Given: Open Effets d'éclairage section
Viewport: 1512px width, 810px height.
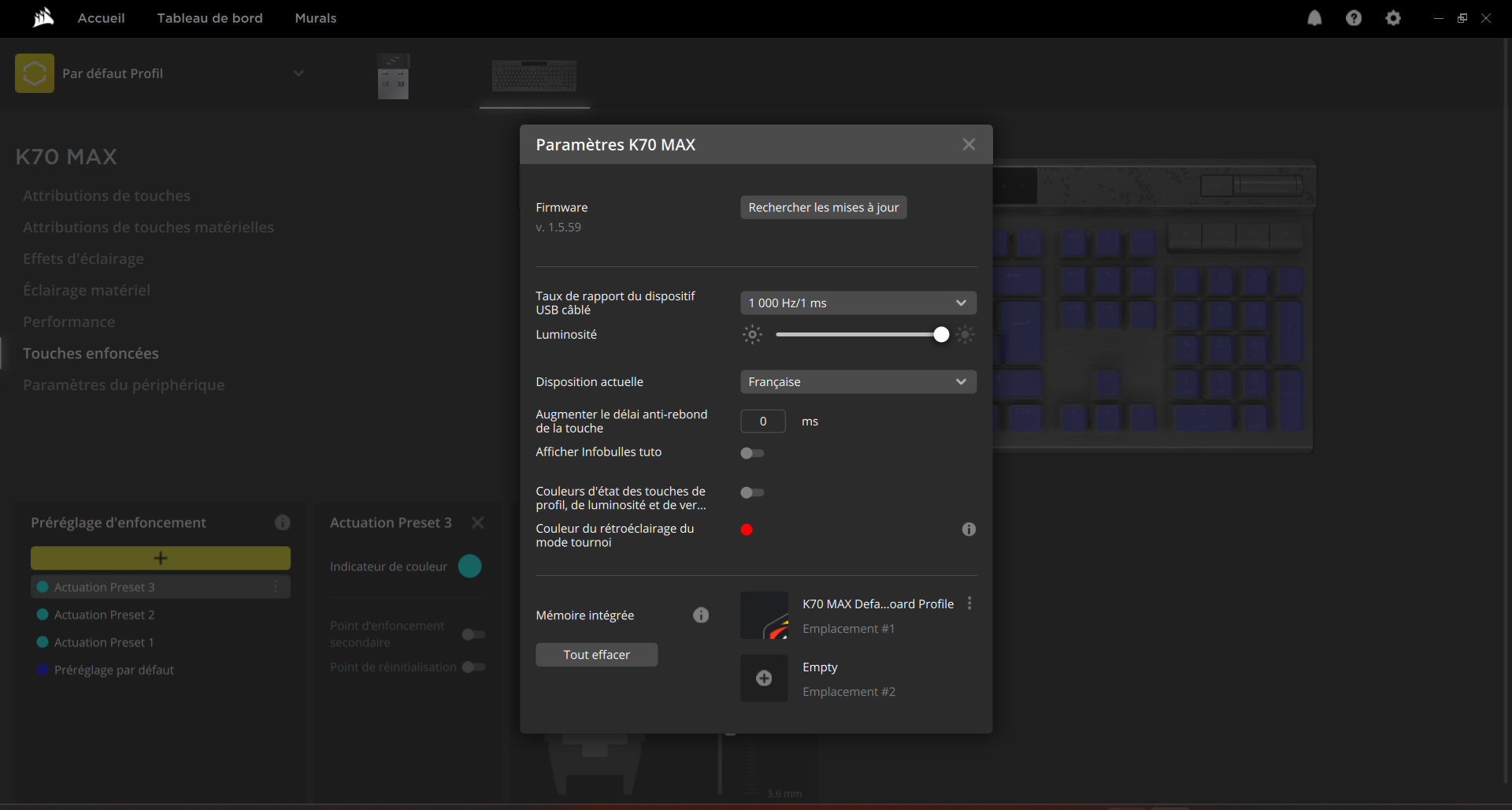Looking at the screenshot, I should pyautogui.click(x=83, y=258).
